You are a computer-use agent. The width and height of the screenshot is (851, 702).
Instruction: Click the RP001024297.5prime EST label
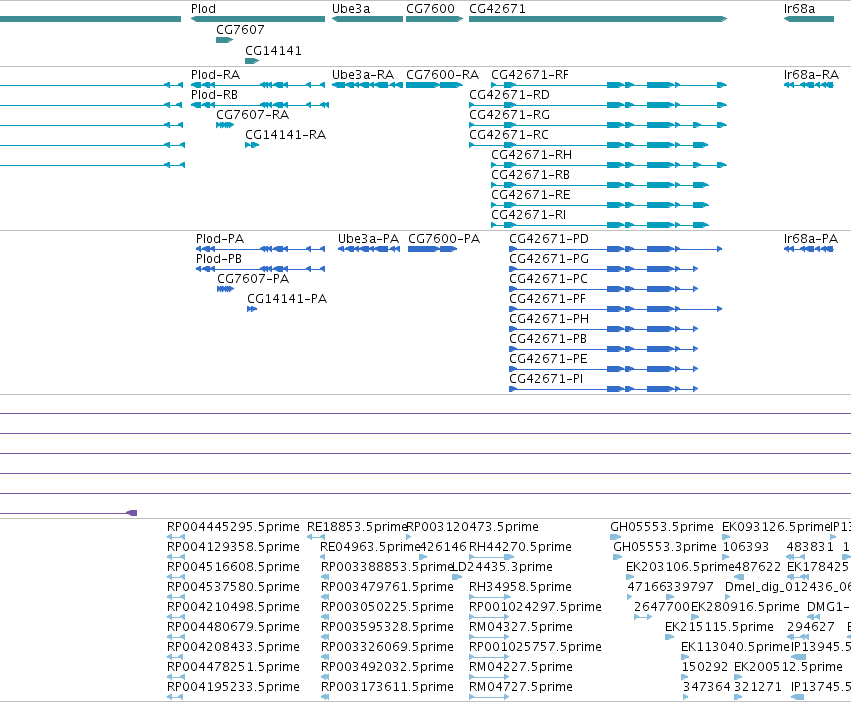[x=535, y=608]
